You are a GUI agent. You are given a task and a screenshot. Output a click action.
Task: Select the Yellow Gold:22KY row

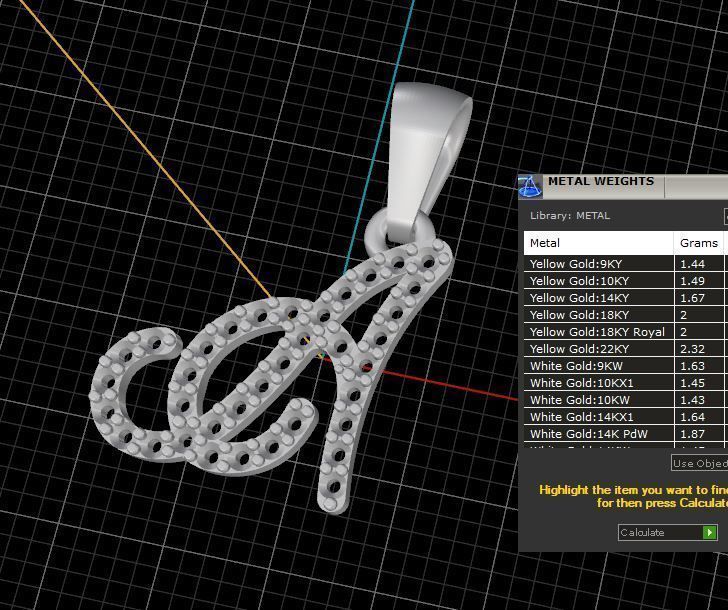624,349
